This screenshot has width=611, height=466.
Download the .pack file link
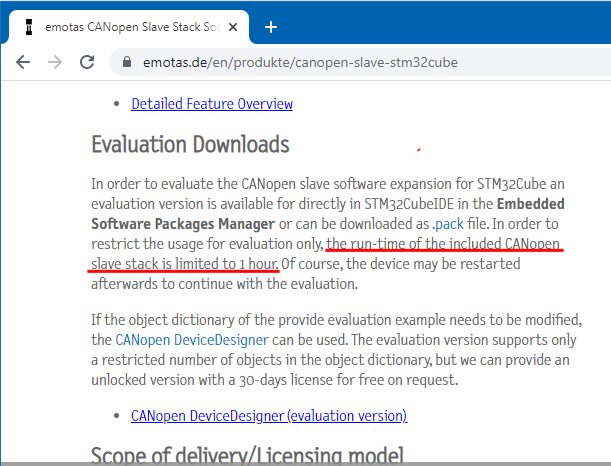click(x=448, y=224)
